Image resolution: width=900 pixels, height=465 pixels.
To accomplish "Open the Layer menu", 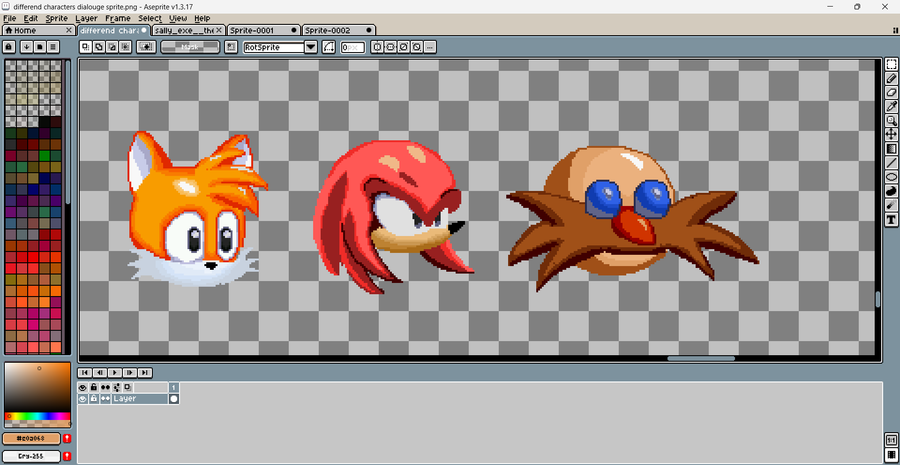I will point(86,18).
